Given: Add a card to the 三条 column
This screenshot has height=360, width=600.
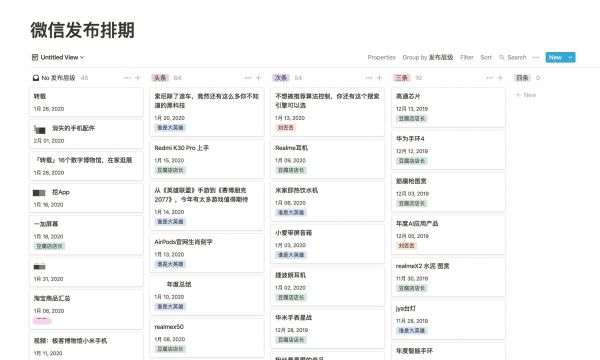Looking at the screenshot, I should coord(500,78).
